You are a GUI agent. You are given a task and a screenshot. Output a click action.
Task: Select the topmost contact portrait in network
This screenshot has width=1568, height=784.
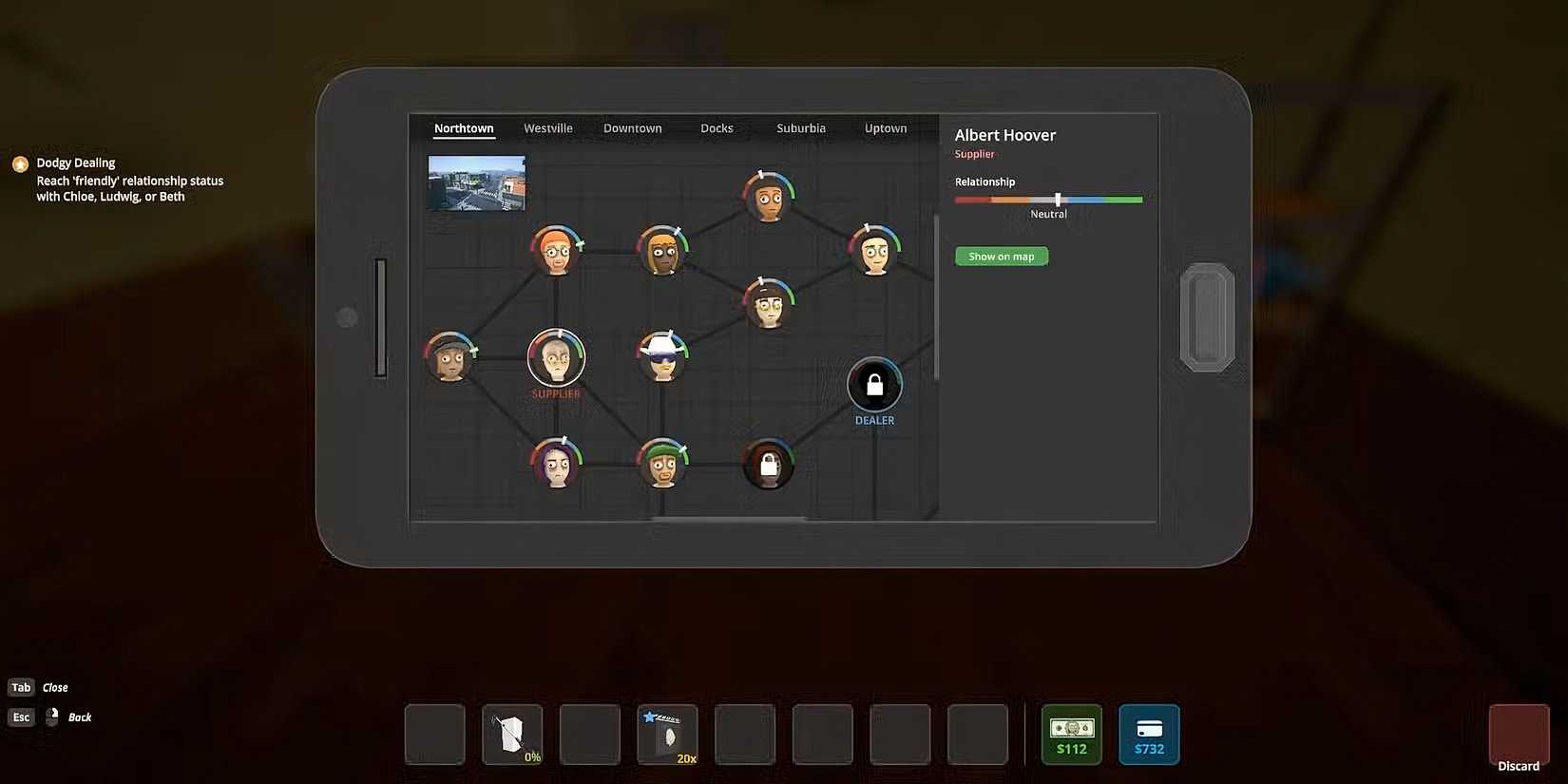pos(768,198)
